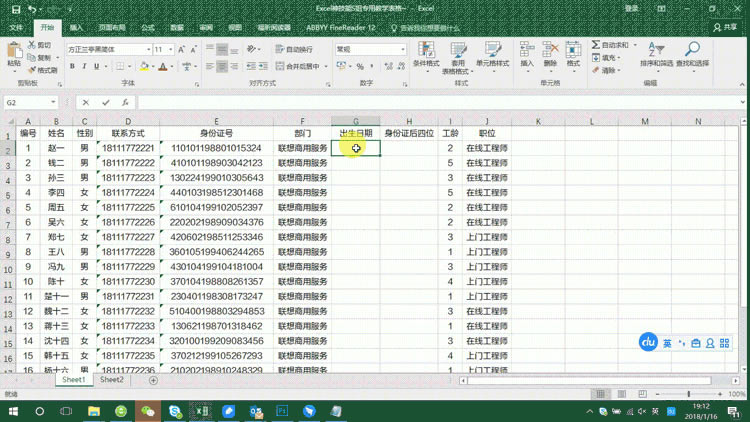Click Find and Select (查找和选择) magnifier
This screenshot has width=750, height=422.
click(692, 54)
